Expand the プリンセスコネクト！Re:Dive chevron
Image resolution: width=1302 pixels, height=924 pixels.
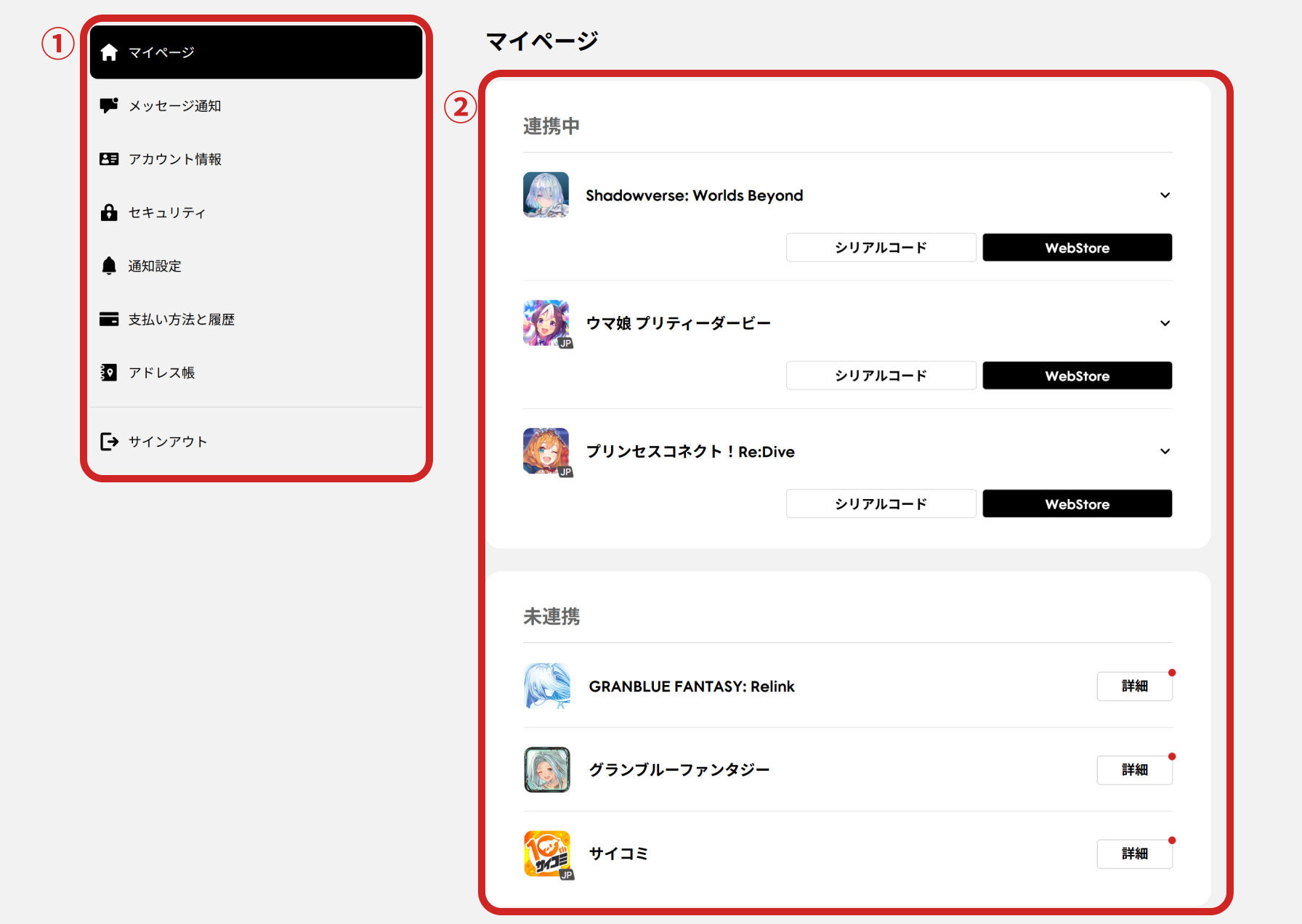1165,451
